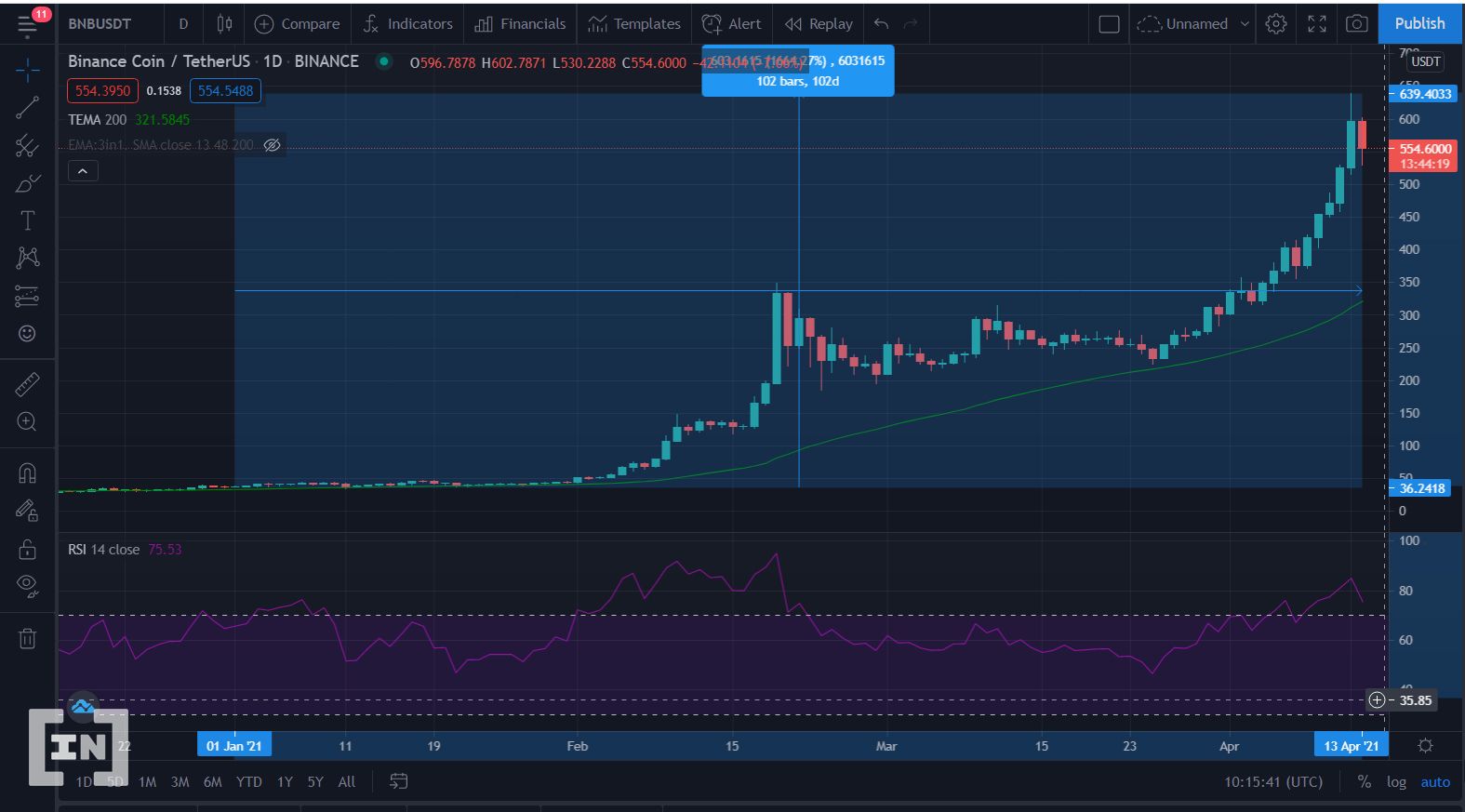The height and width of the screenshot is (812, 1465).
Task: Open the Unnamed layout dropdown
Action: click(1193, 23)
